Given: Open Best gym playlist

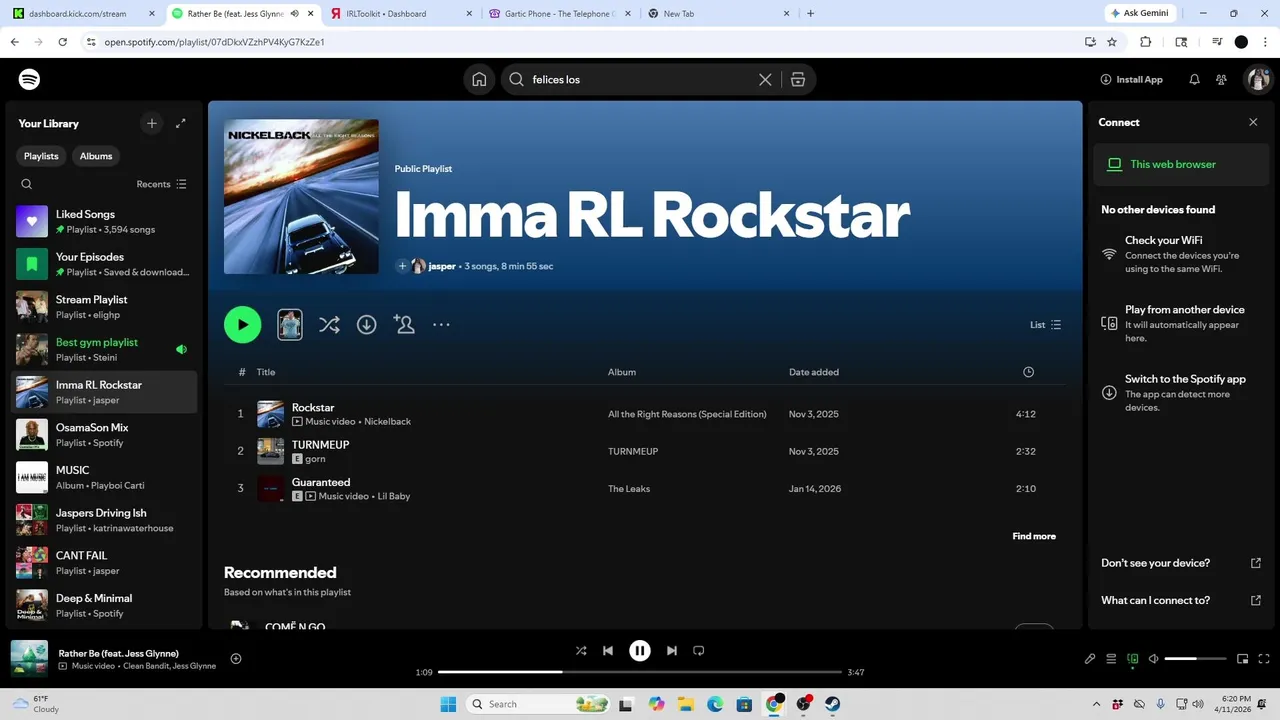Looking at the screenshot, I should [x=104, y=349].
